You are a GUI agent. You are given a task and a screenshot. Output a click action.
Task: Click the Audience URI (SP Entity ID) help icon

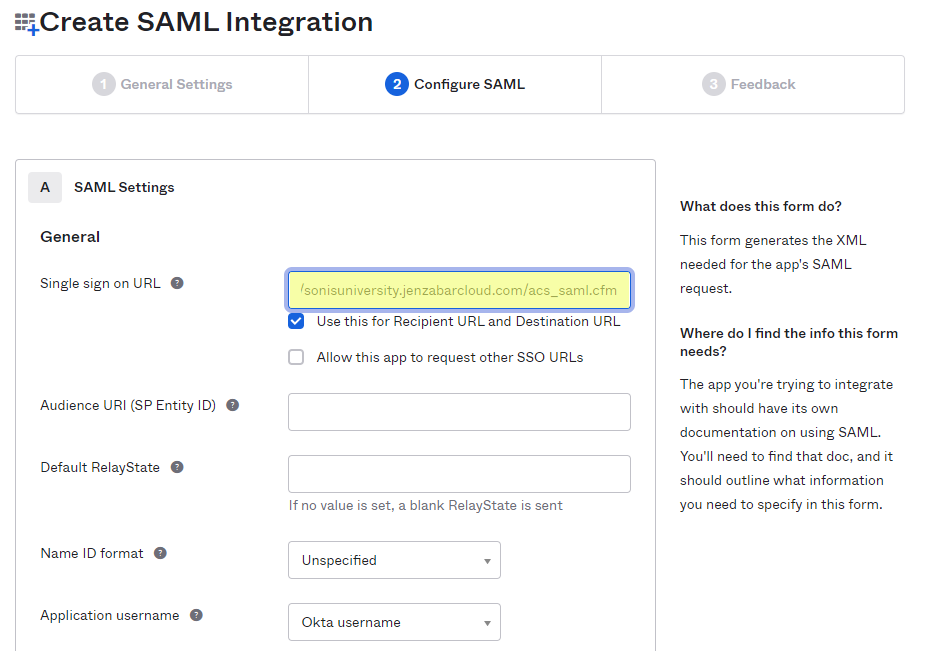233,405
